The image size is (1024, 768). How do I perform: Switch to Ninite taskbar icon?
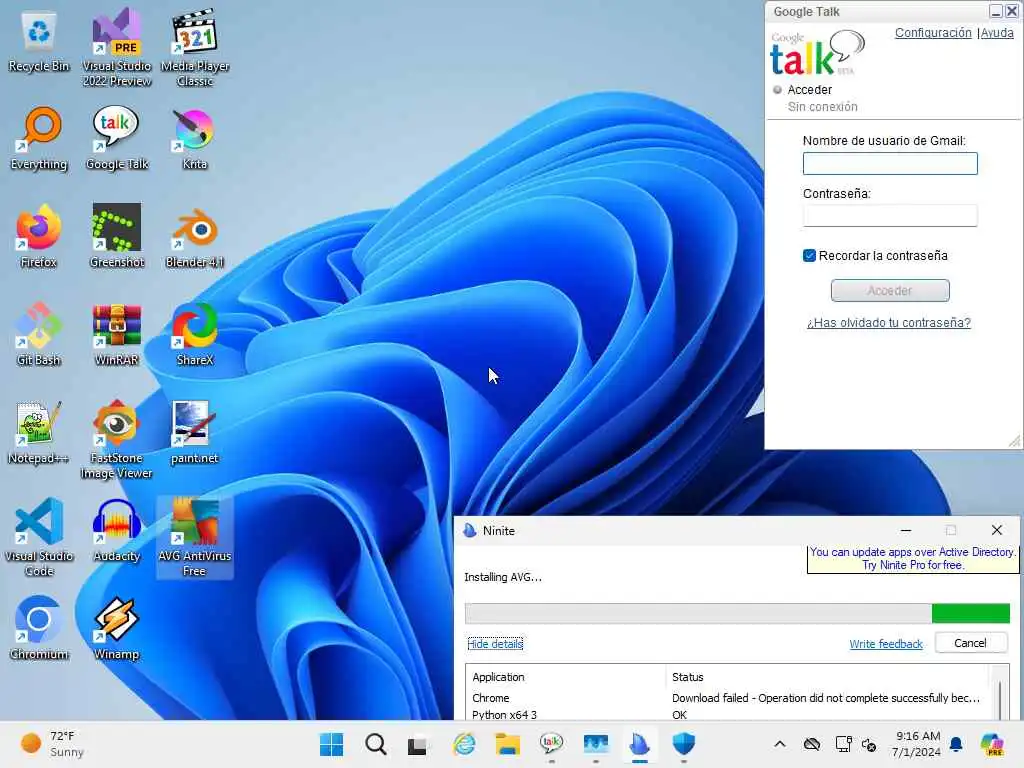(x=640, y=744)
